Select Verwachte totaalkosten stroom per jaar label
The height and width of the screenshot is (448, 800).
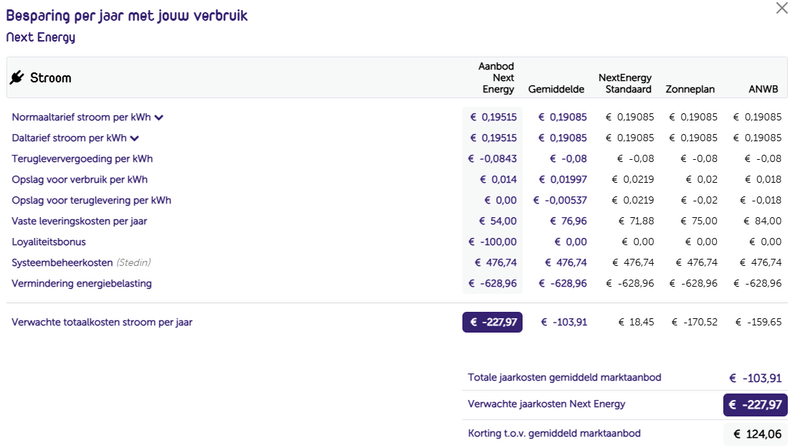click(102, 322)
